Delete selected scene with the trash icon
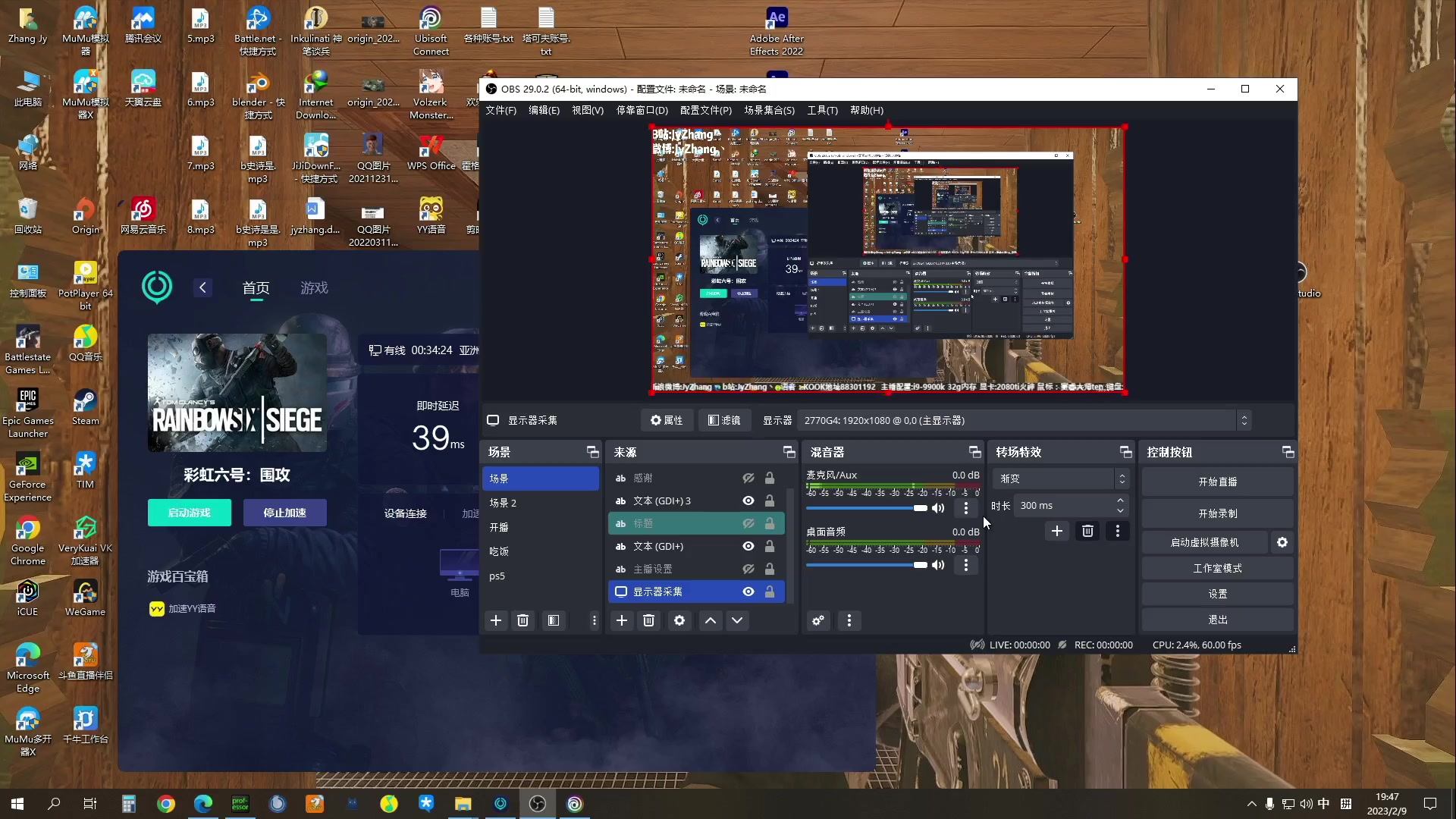 click(522, 620)
